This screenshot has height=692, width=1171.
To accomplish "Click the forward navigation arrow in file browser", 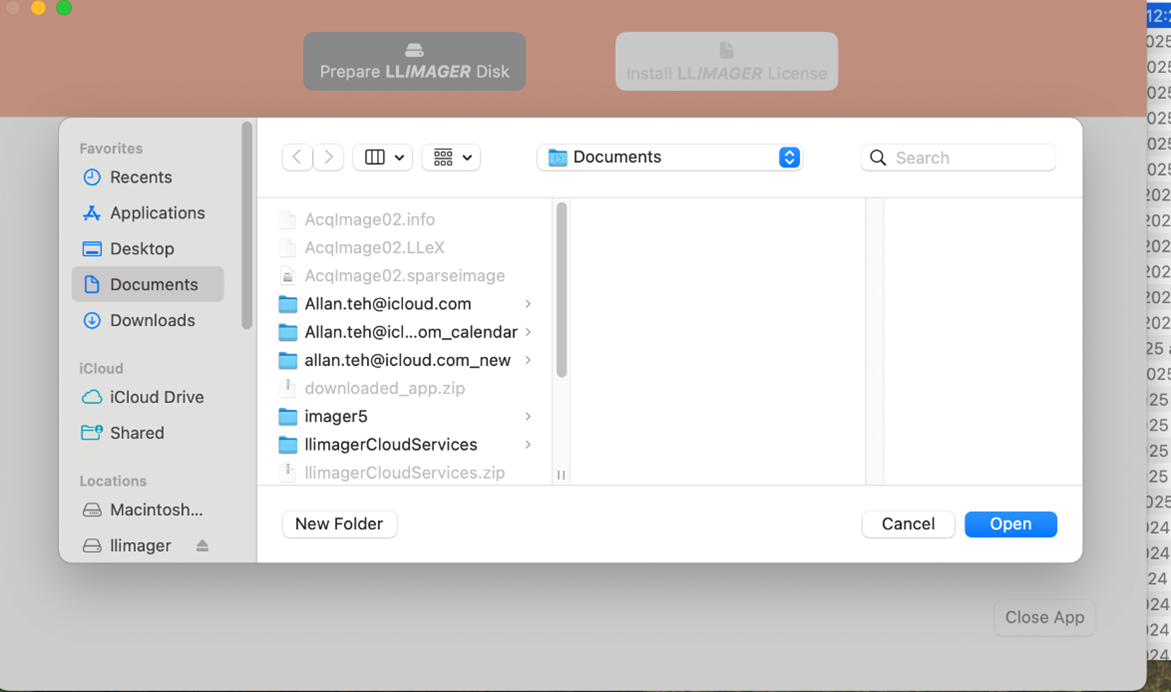I will click(328, 156).
